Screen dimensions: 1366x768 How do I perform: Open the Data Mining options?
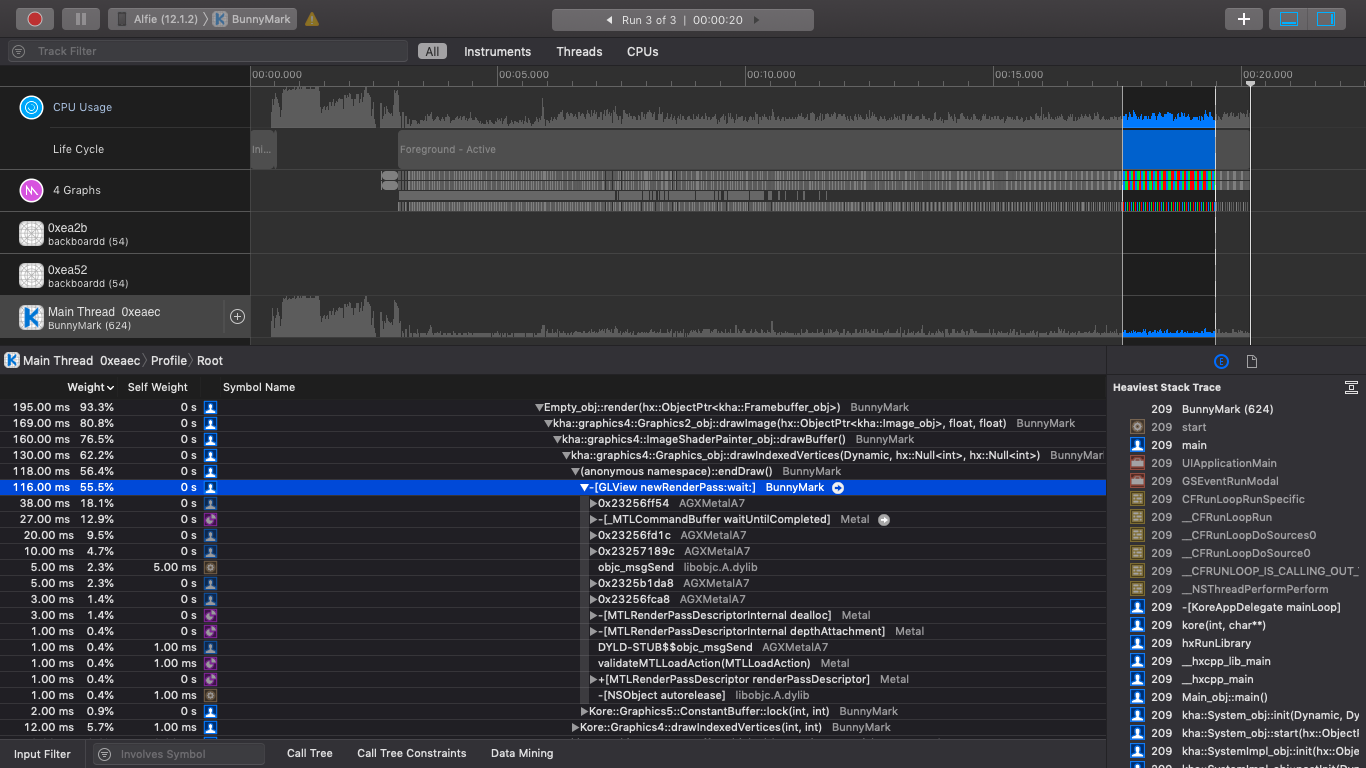click(522, 753)
